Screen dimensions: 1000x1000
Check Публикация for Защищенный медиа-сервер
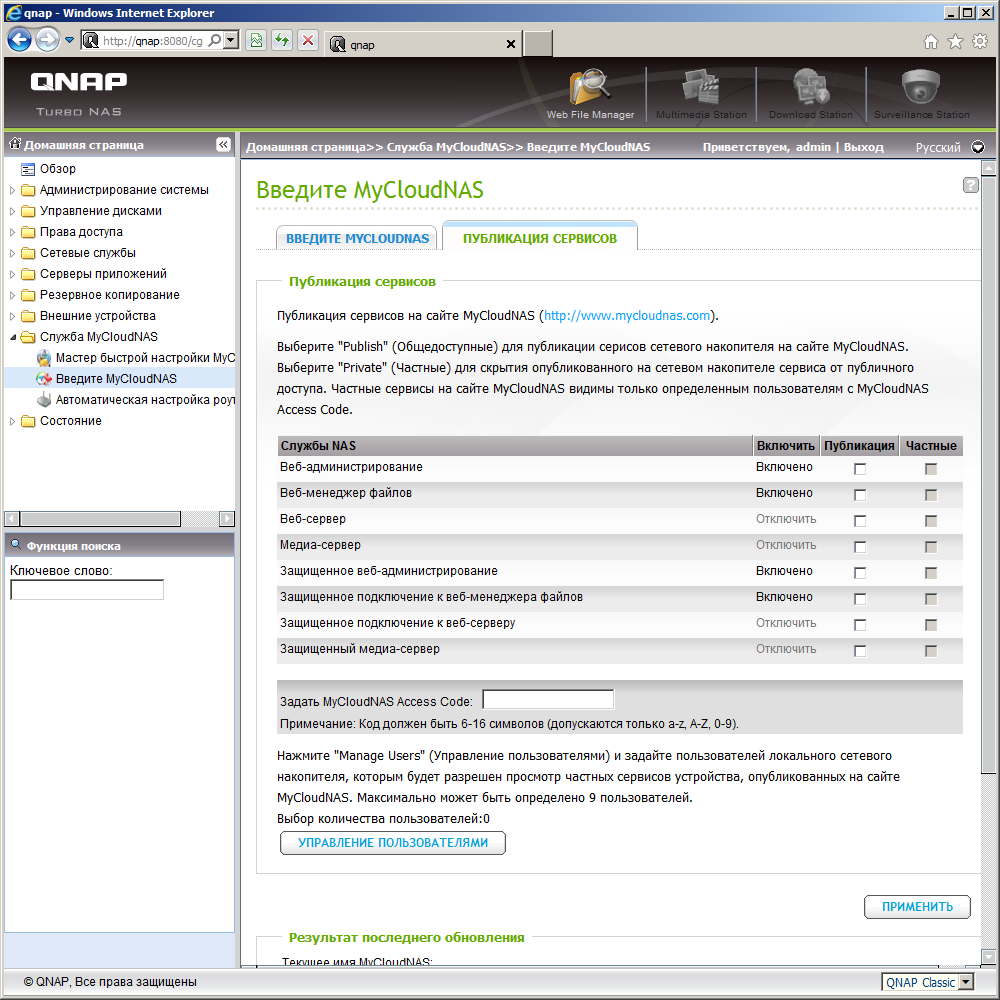click(860, 651)
